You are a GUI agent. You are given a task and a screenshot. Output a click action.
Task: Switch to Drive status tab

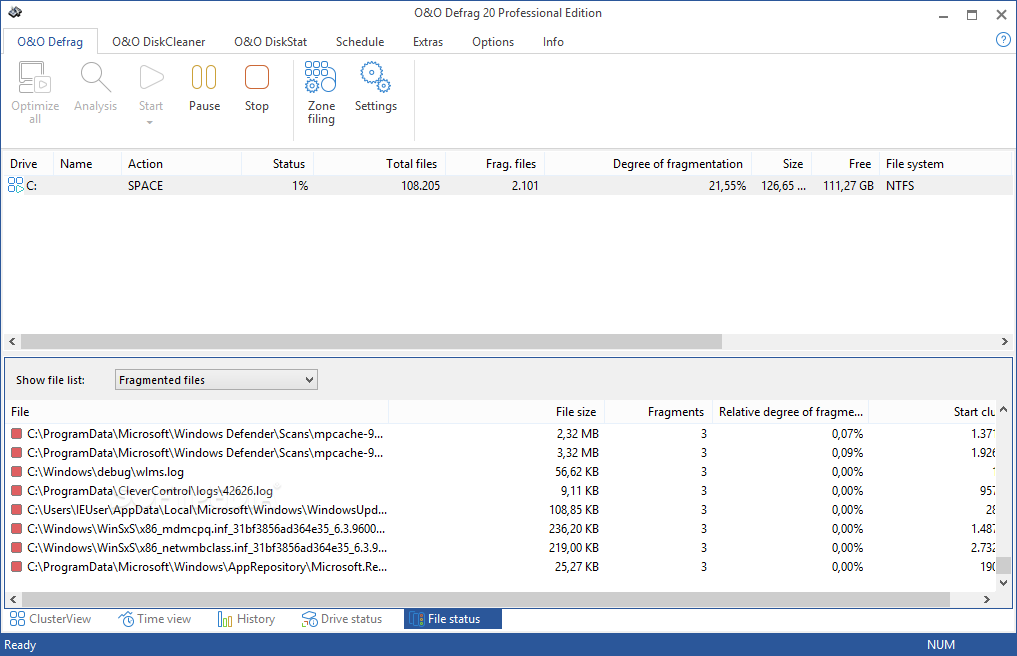[342, 619]
